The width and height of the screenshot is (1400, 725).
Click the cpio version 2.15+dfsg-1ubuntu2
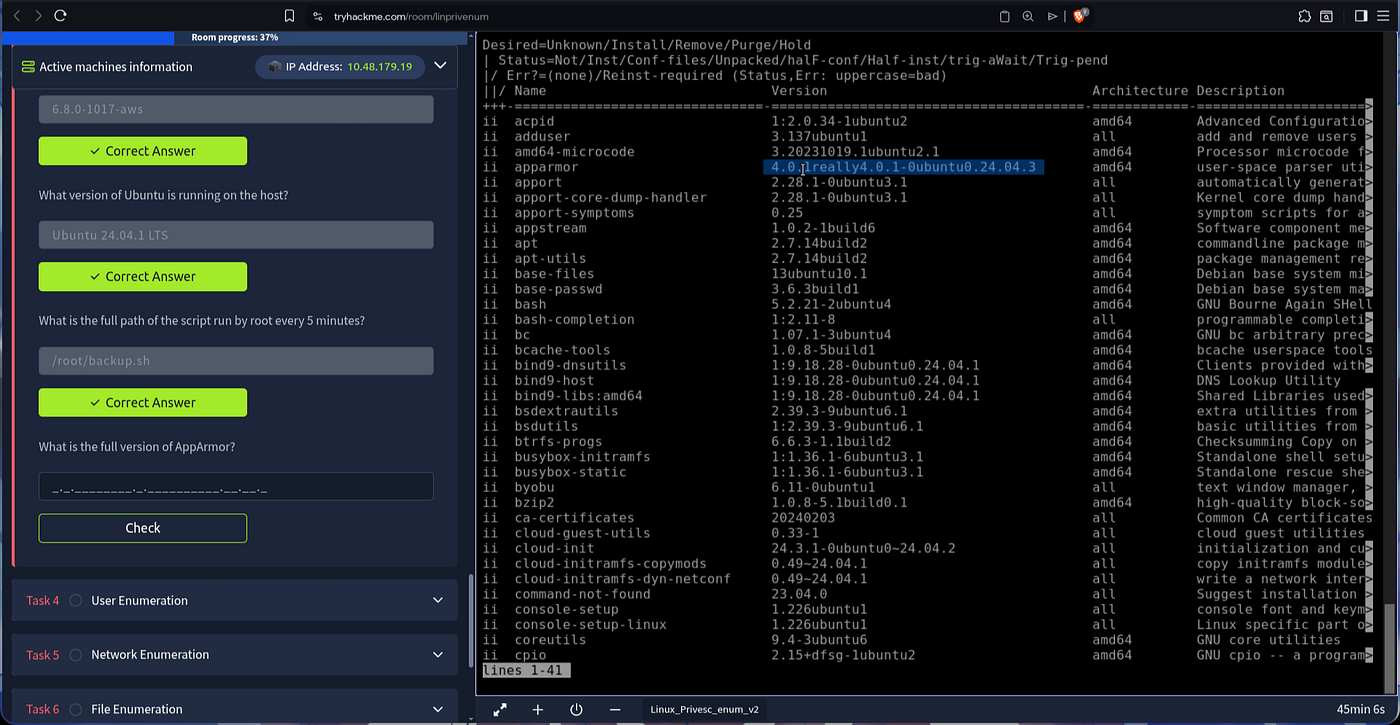843,655
